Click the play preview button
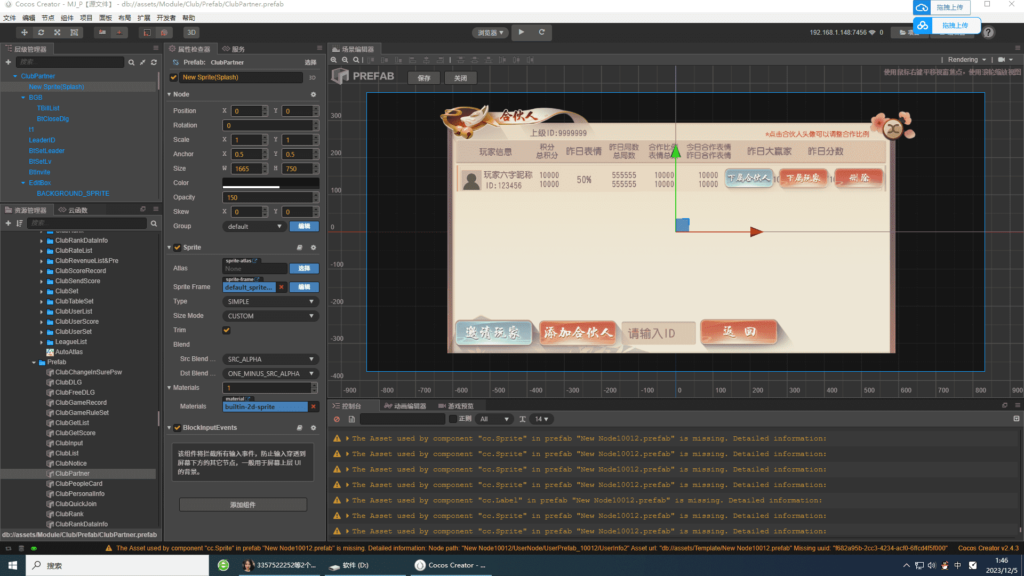This screenshot has width=1024, height=576. (x=521, y=32)
